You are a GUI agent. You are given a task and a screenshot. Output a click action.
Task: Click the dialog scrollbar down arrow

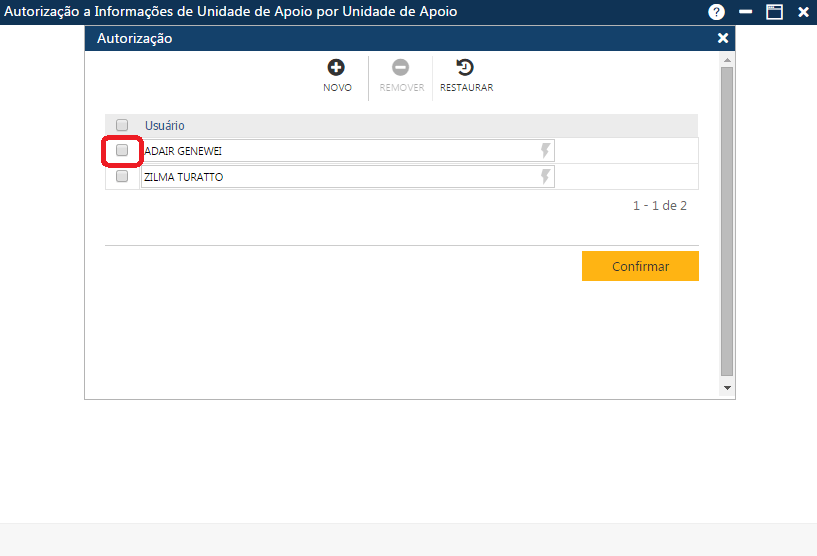point(727,387)
